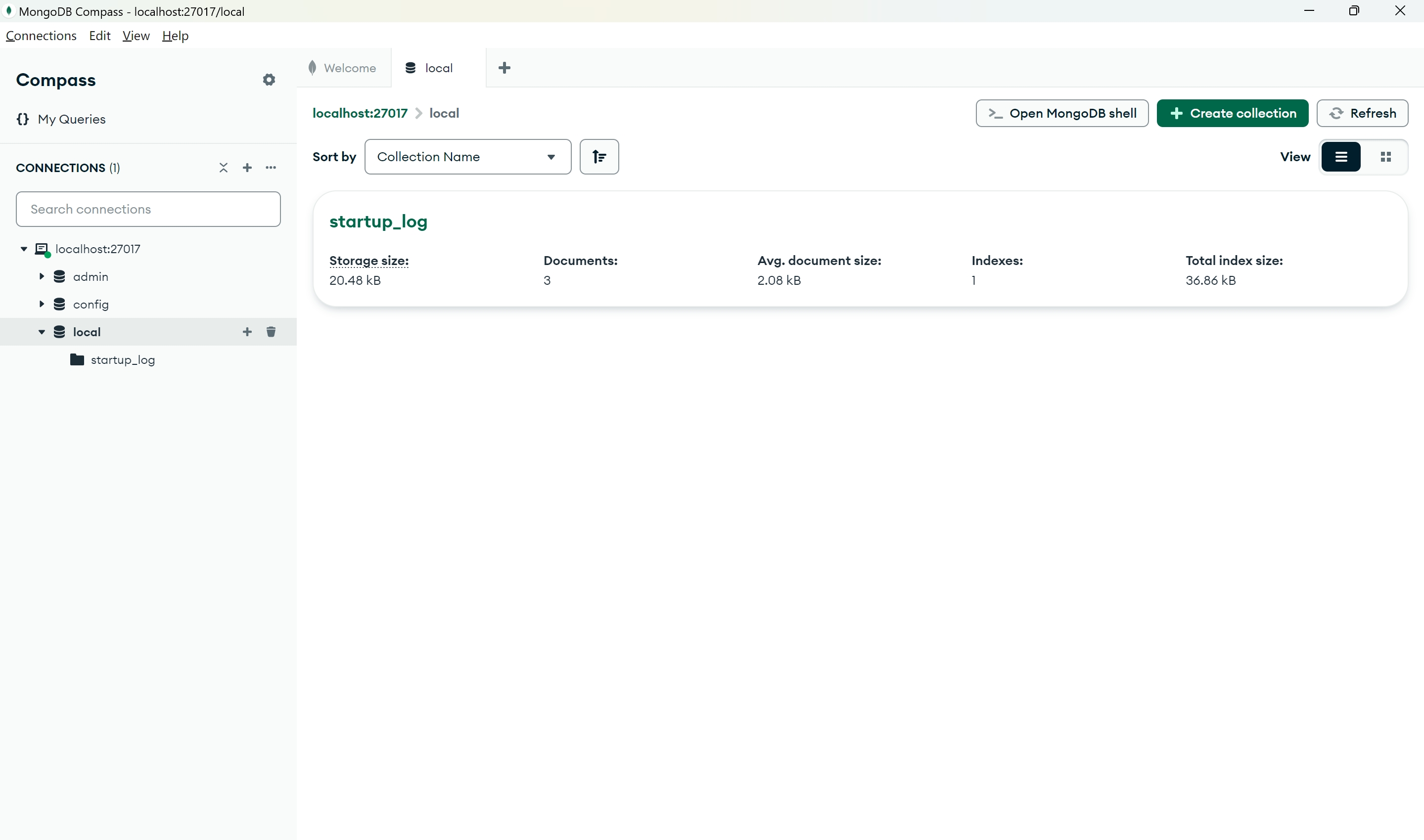Switch to Welcome tab

coord(343,68)
